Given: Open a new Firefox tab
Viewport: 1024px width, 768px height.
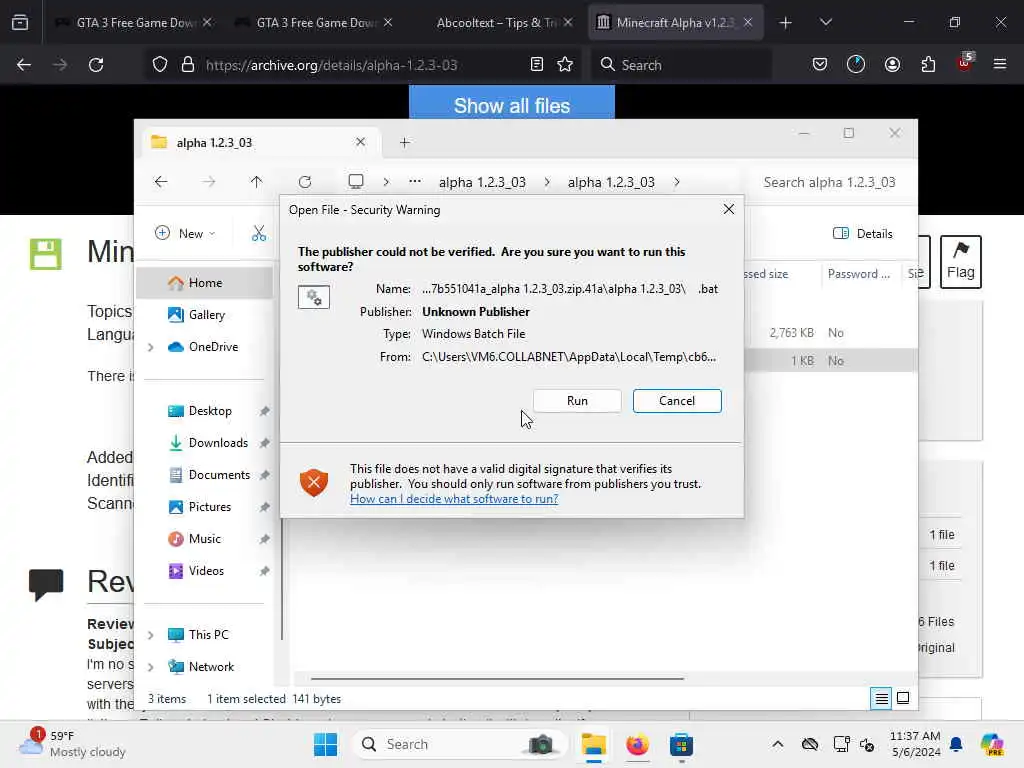Looking at the screenshot, I should pyautogui.click(x=786, y=23).
